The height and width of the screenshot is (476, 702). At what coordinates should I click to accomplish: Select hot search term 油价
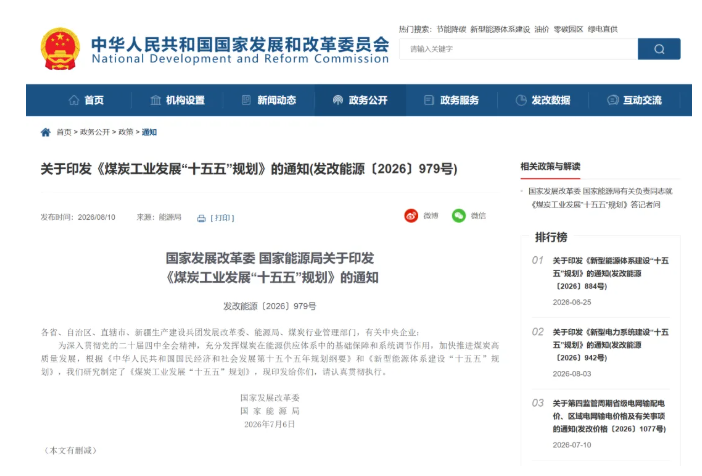[x=542, y=29]
